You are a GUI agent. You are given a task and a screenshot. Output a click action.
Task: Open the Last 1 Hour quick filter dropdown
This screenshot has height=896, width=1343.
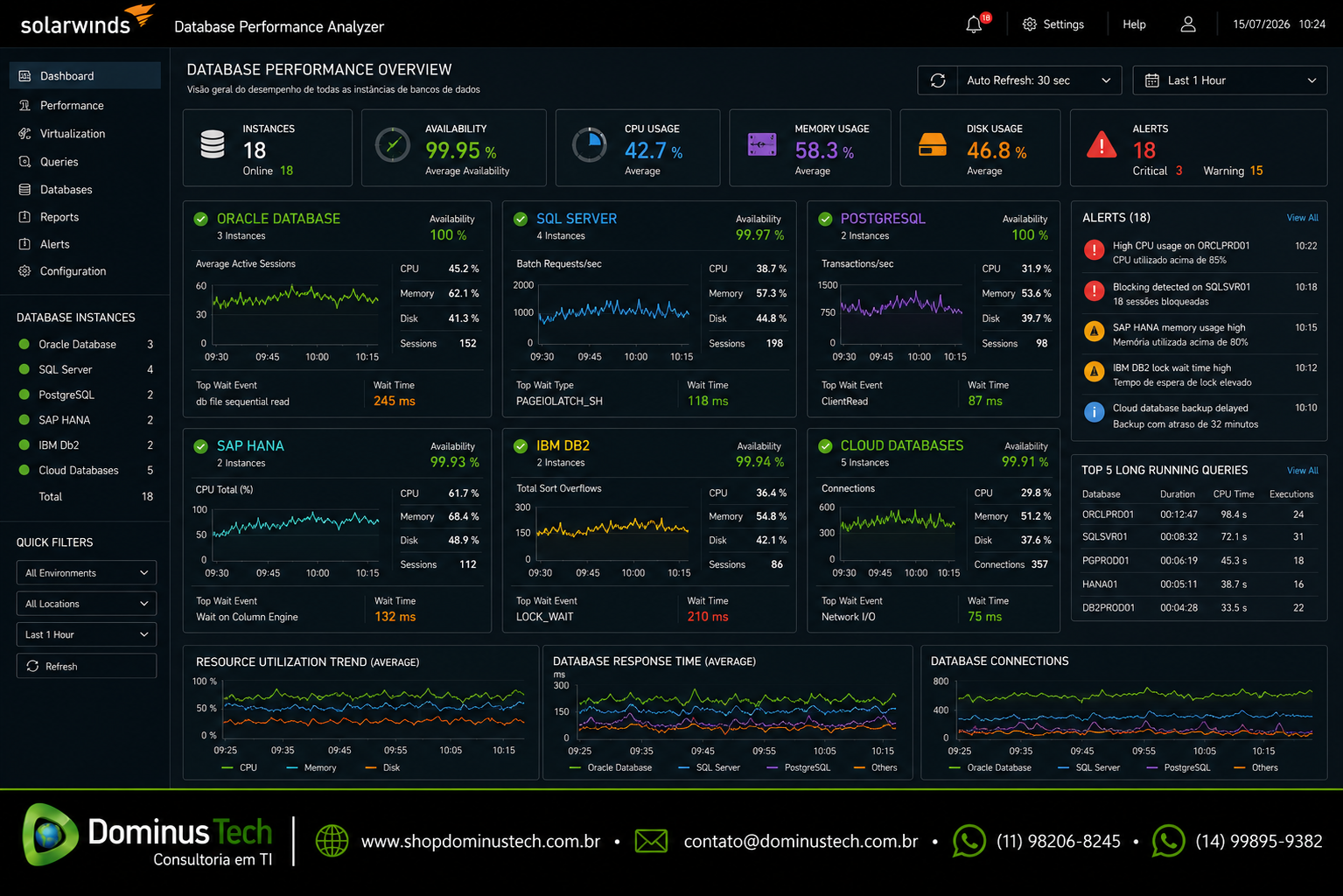click(x=87, y=634)
